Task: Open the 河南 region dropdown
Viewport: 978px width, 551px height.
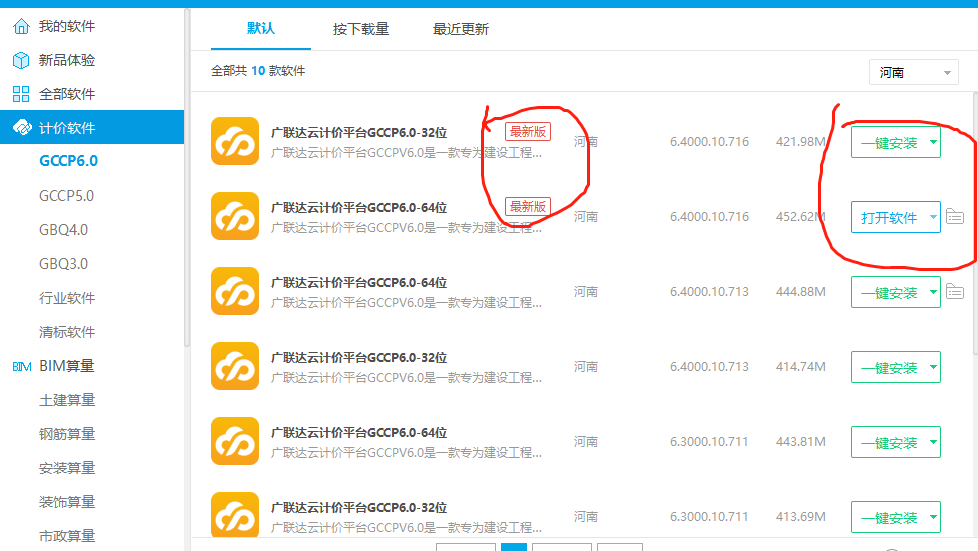Action: [914, 72]
